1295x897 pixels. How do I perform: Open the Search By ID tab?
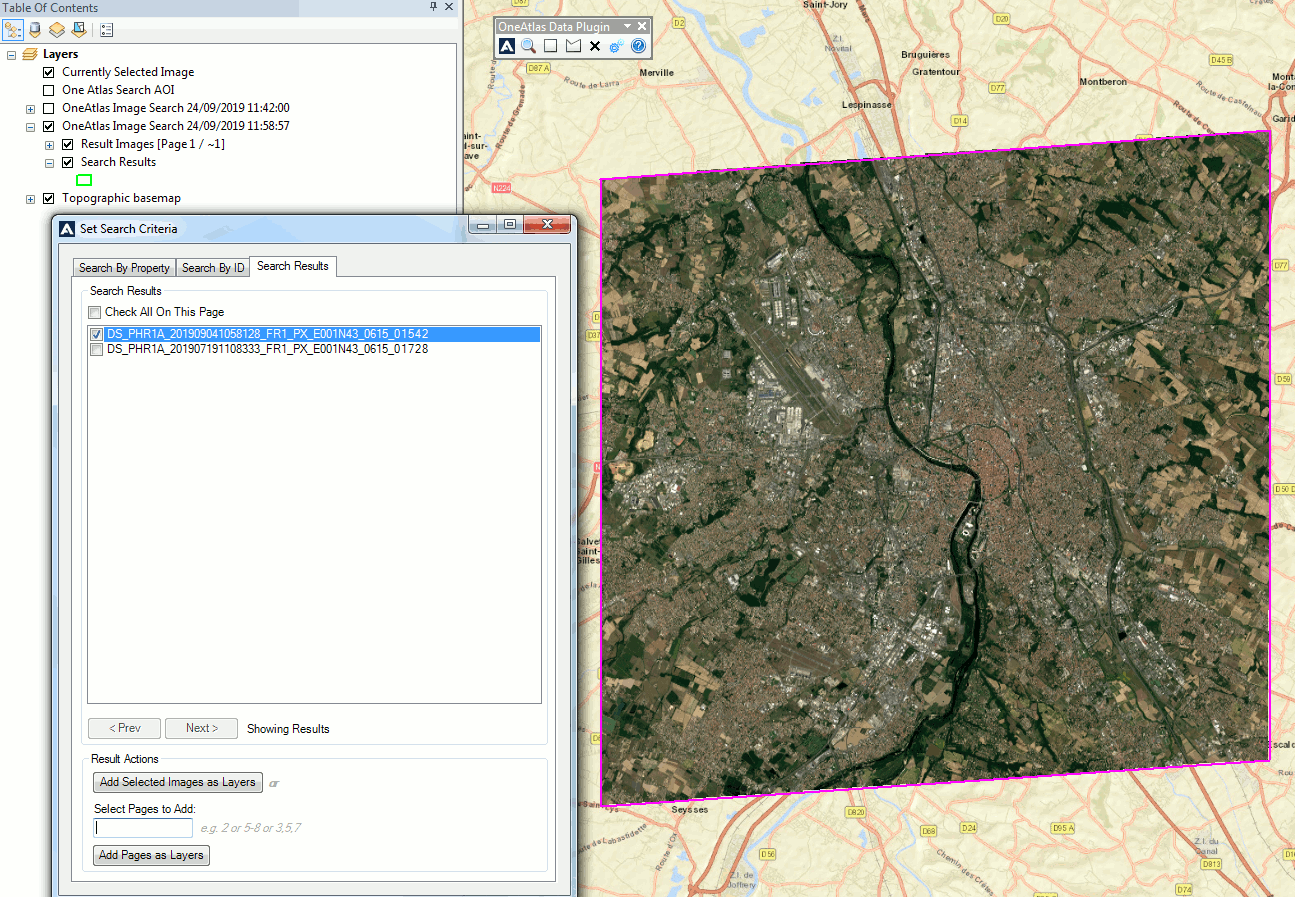point(212,267)
